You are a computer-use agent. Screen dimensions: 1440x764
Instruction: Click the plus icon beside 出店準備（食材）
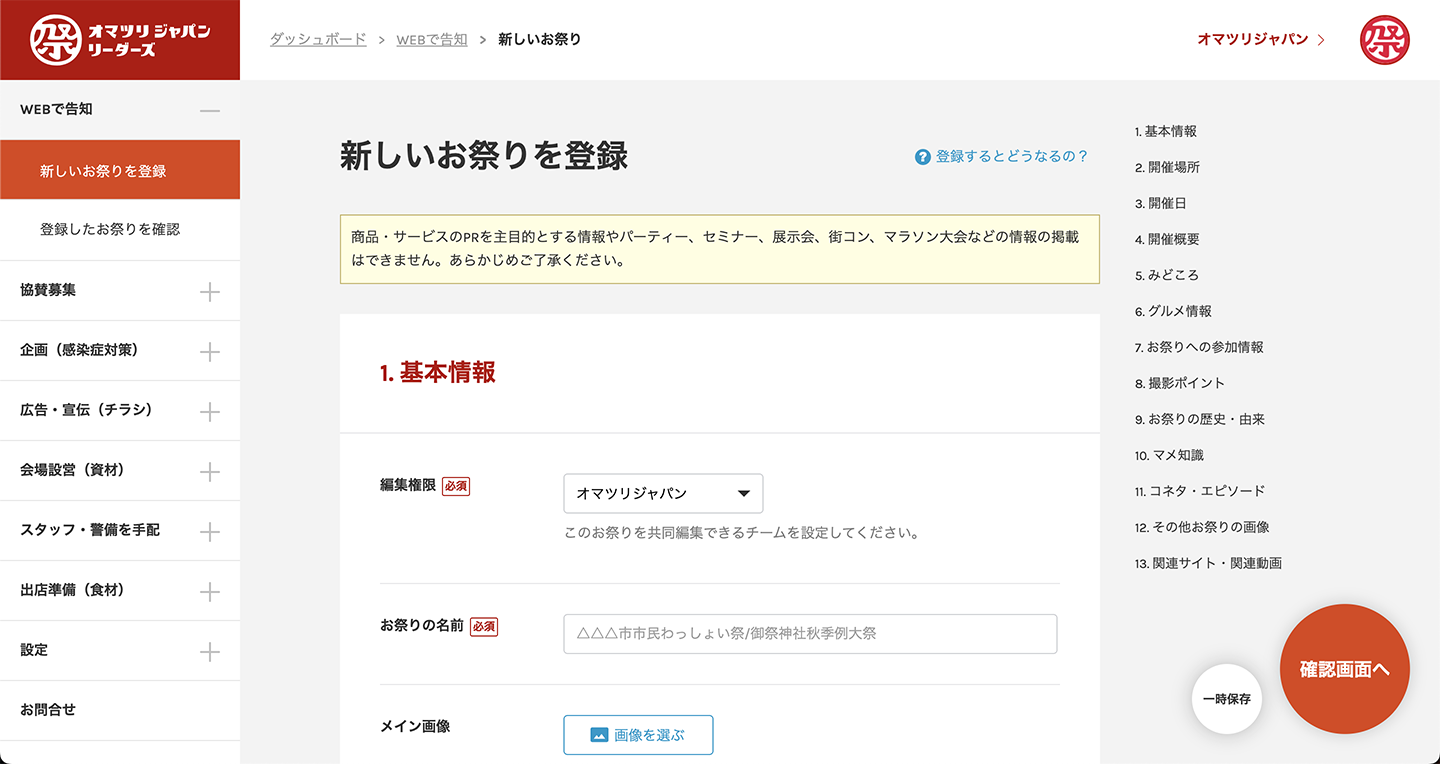[209, 592]
